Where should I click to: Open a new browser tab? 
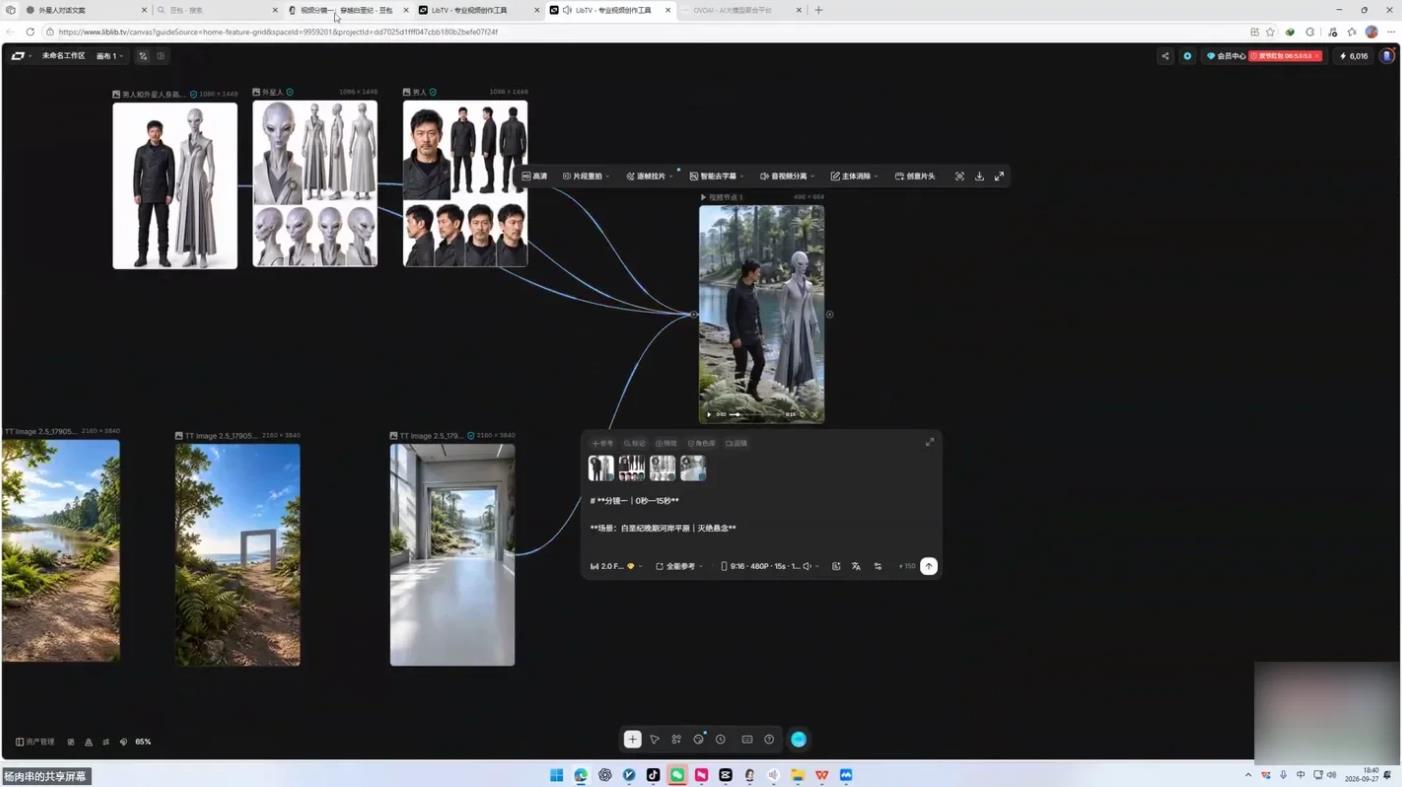818,10
